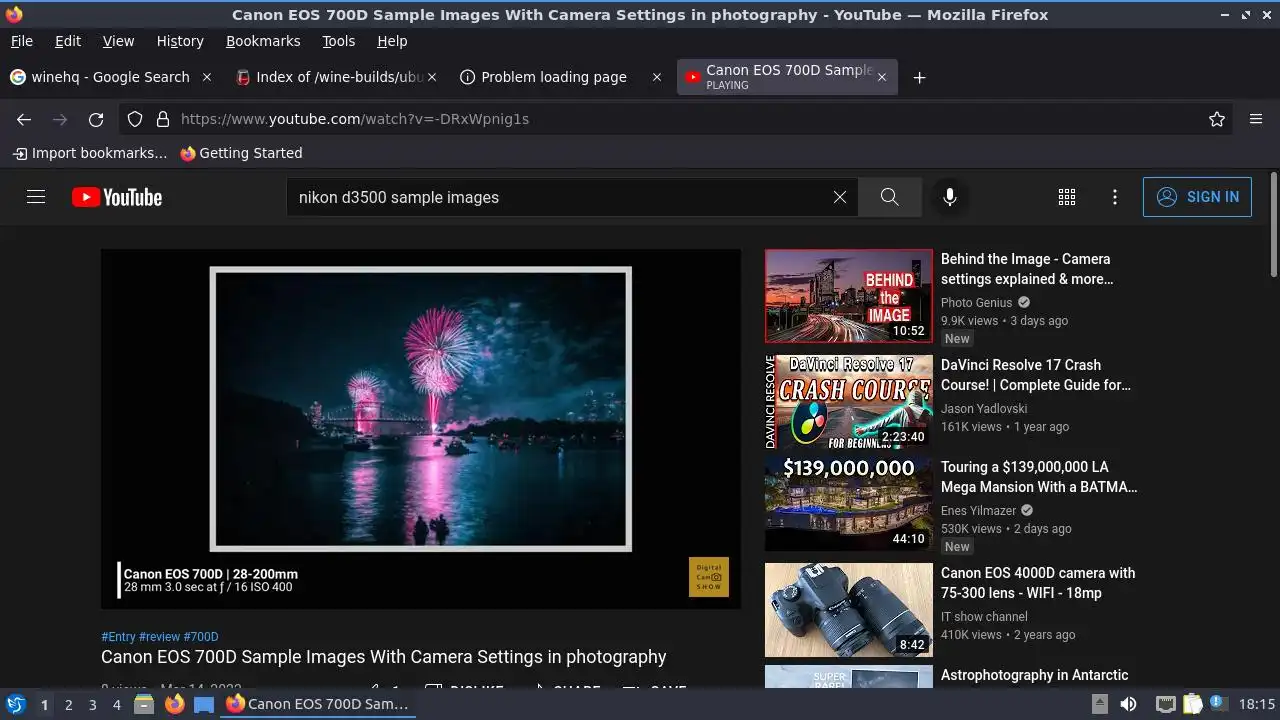Viewport: 1280px width, 720px height.
Task: Open the View menu
Action: point(118,41)
